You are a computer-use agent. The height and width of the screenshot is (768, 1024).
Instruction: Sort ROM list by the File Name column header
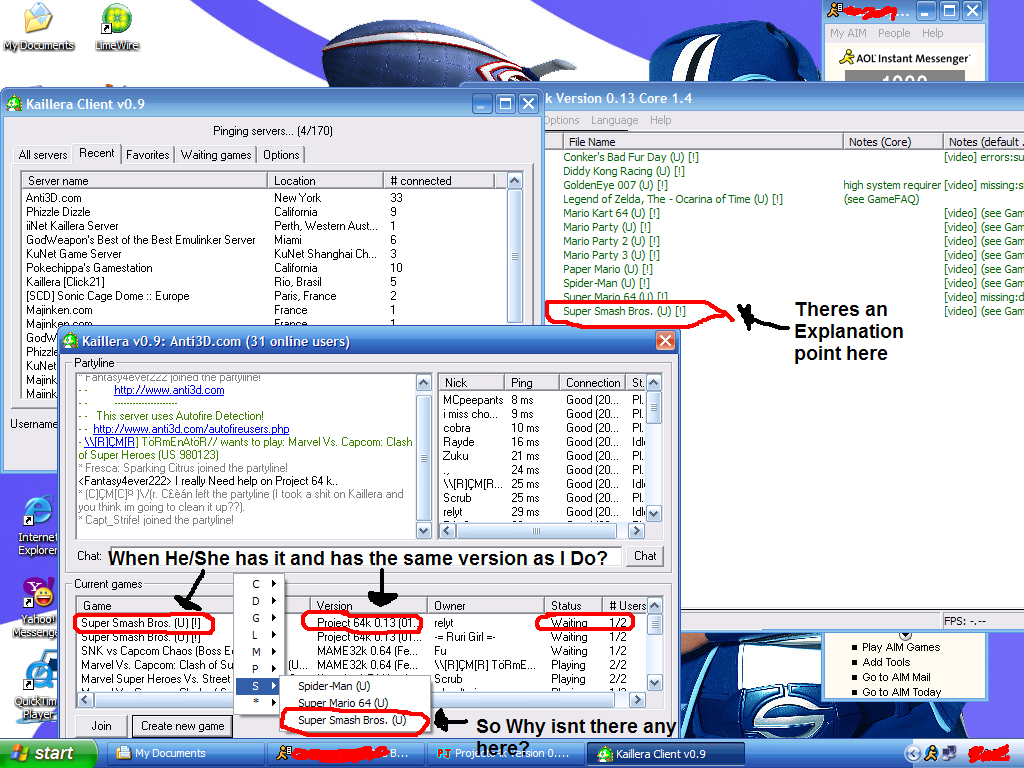(x=703, y=142)
